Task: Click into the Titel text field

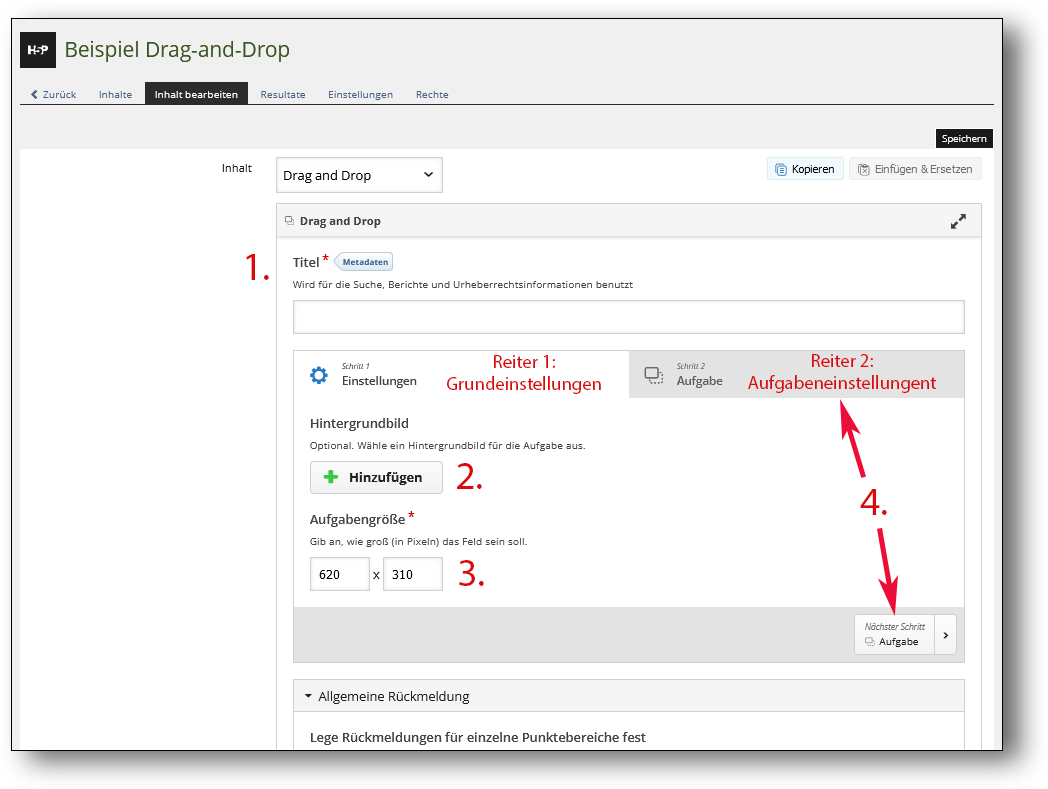Action: coord(628,317)
